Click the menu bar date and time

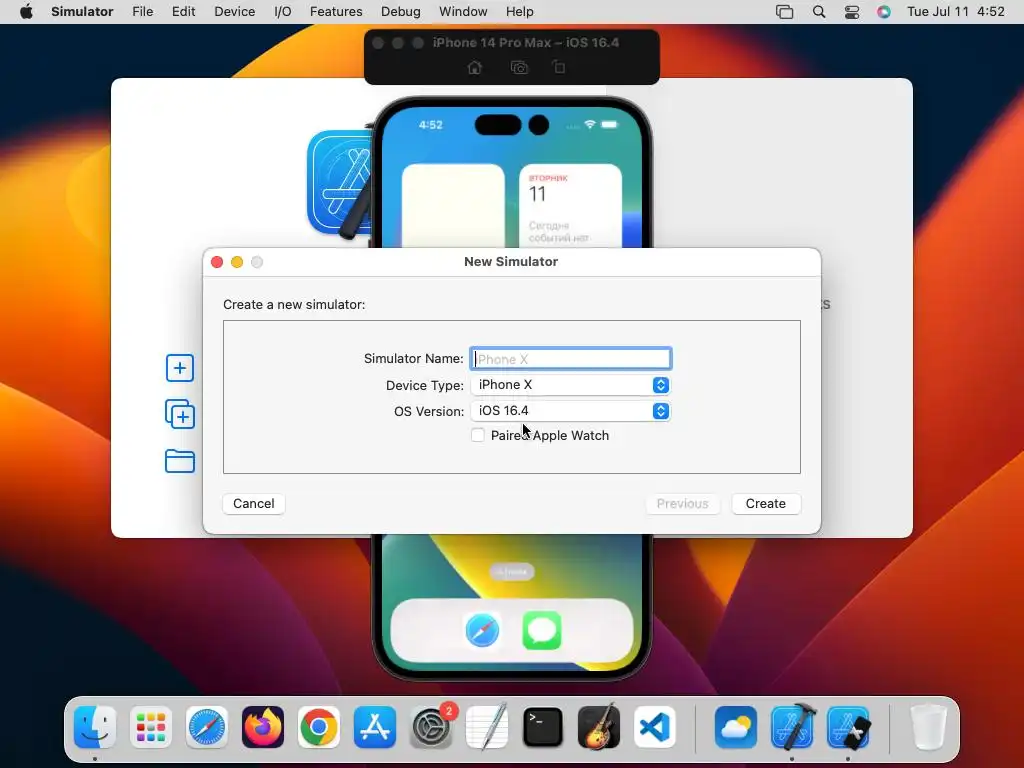click(955, 12)
